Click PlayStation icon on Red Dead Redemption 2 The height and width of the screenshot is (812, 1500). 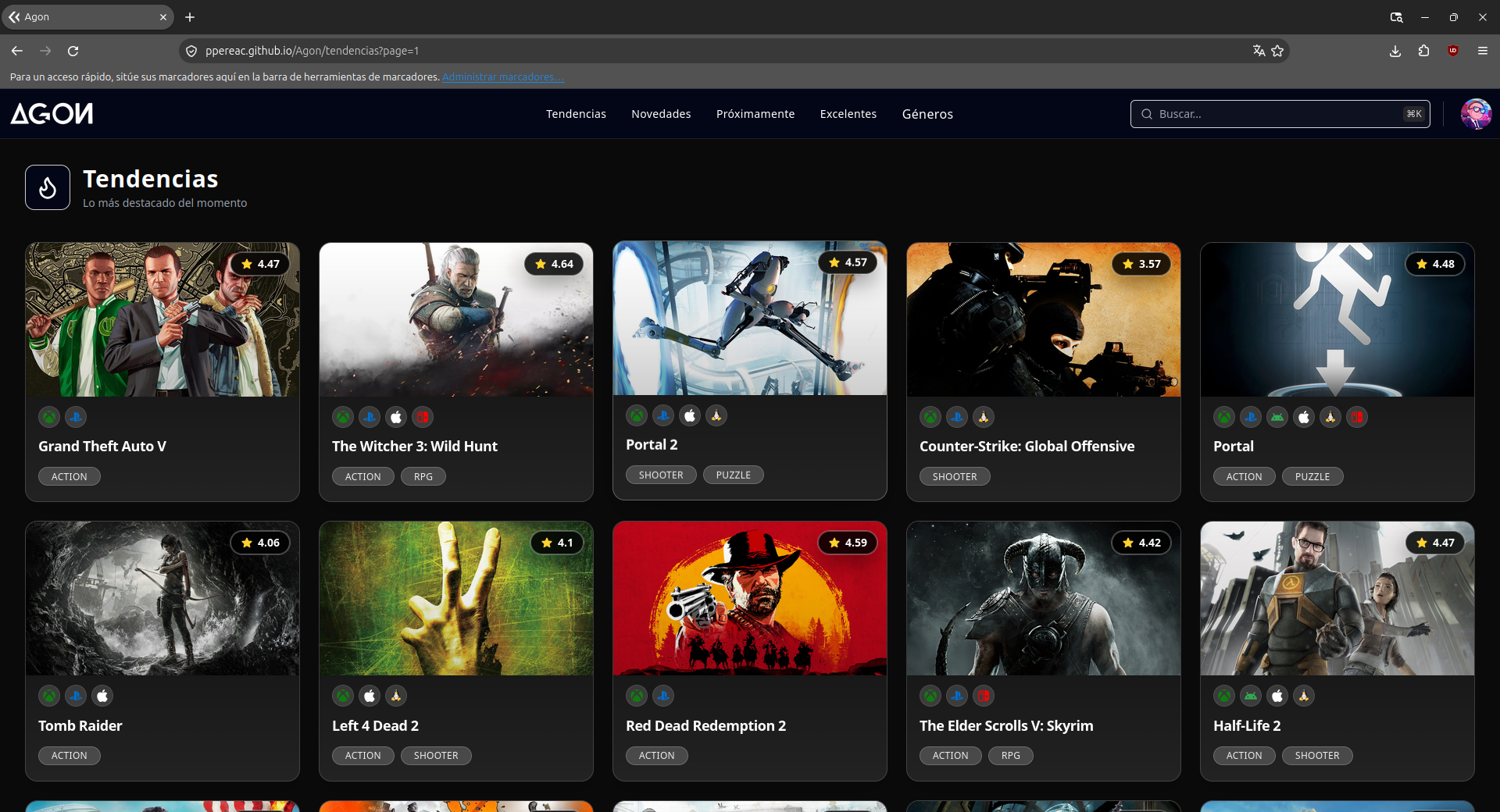click(663, 696)
